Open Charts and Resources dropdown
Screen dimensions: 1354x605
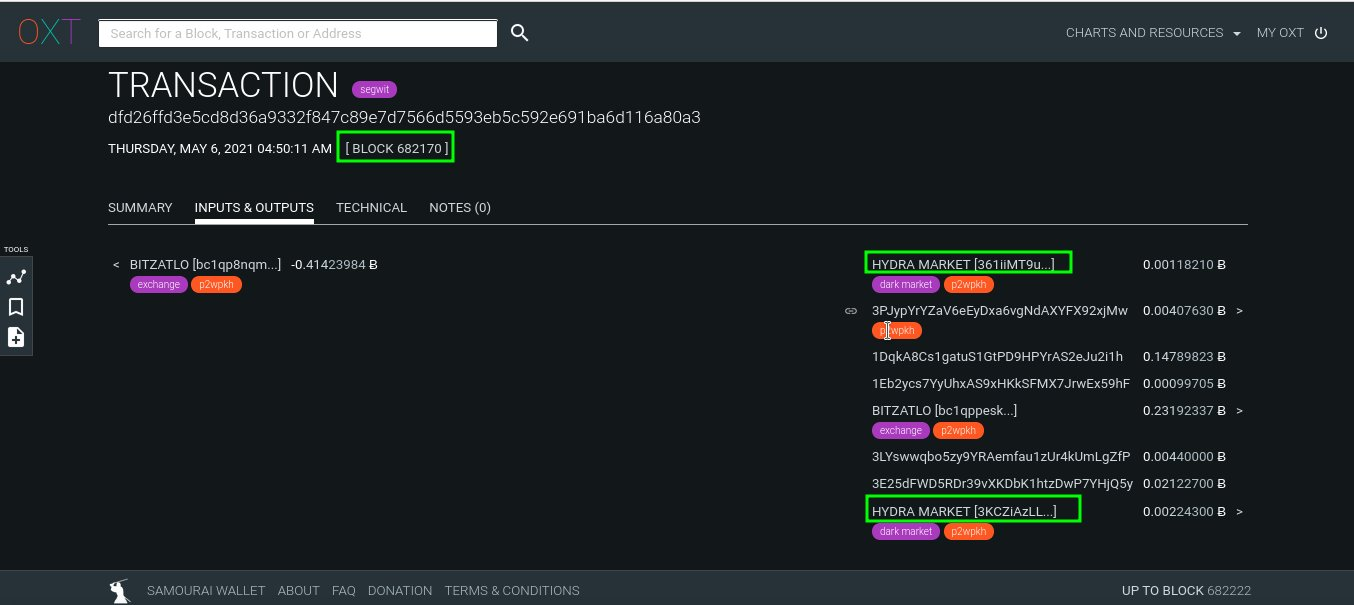pos(1153,33)
